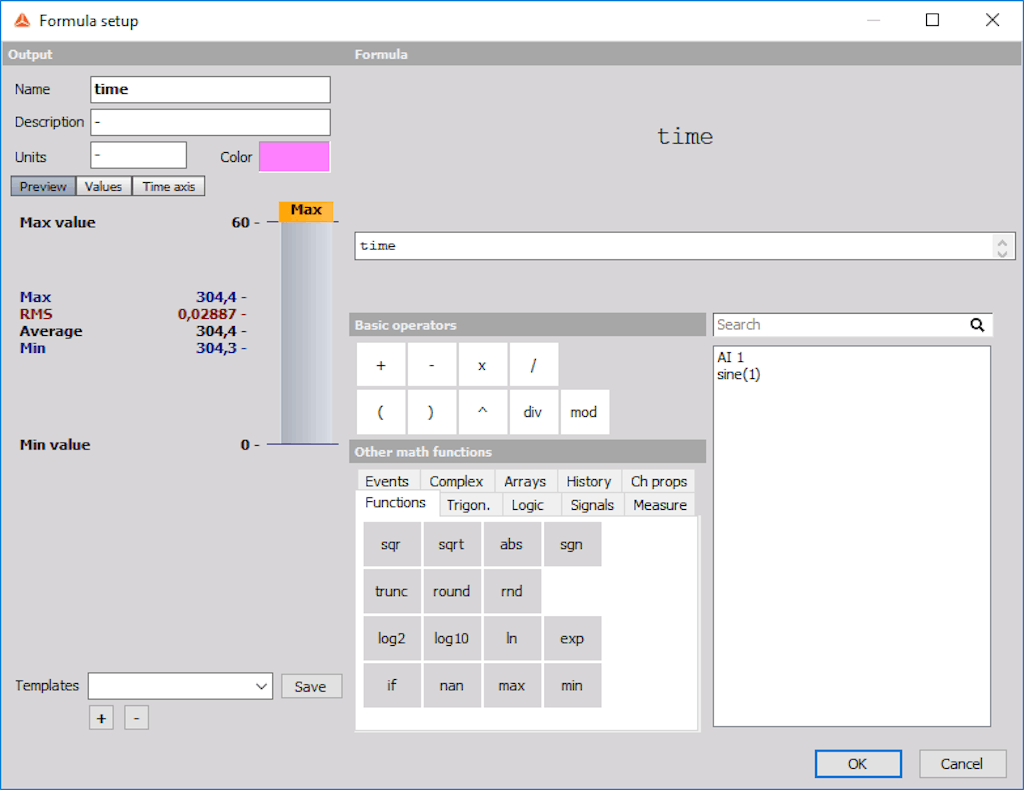The width and height of the screenshot is (1024, 790).
Task: Click the search magnifier icon
Action: pyautogui.click(x=977, y=324)
